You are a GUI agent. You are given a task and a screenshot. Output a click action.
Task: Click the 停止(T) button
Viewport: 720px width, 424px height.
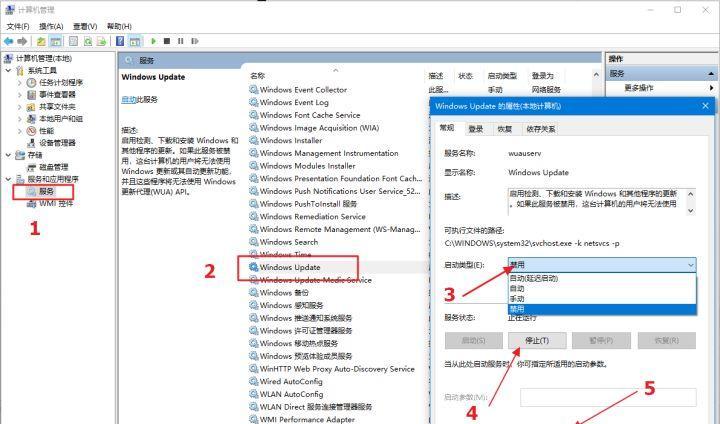pyautogui.click(x=537, y=340)
